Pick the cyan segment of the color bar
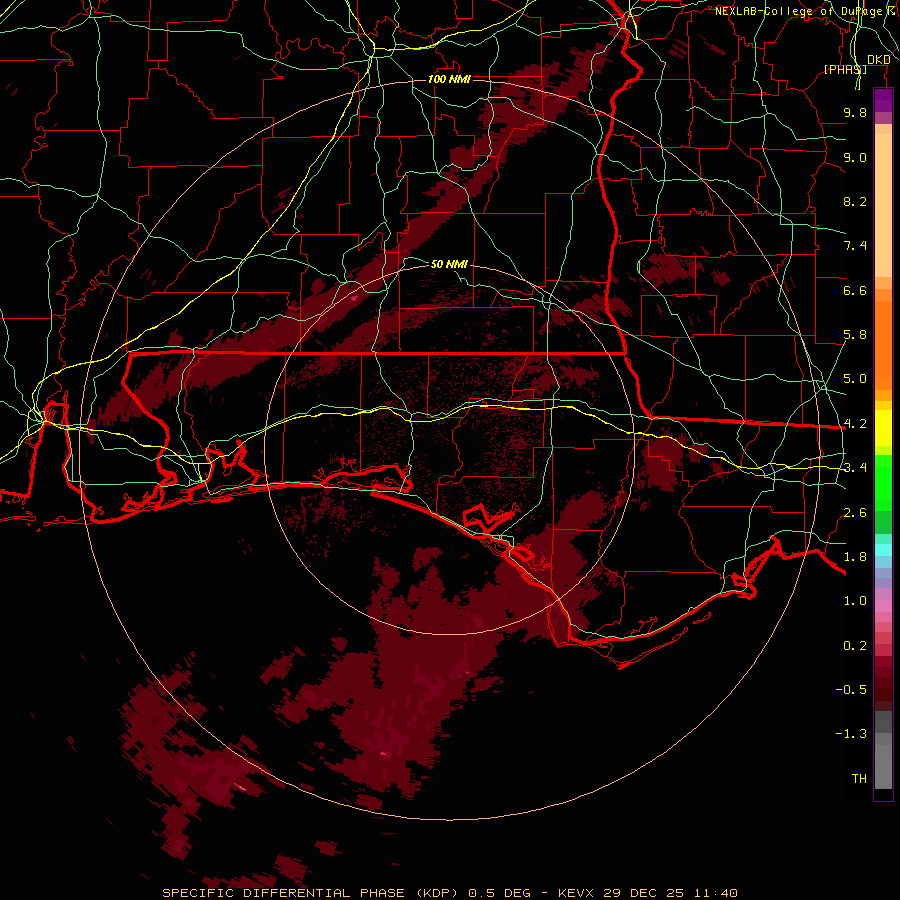 tap(883, 550)
